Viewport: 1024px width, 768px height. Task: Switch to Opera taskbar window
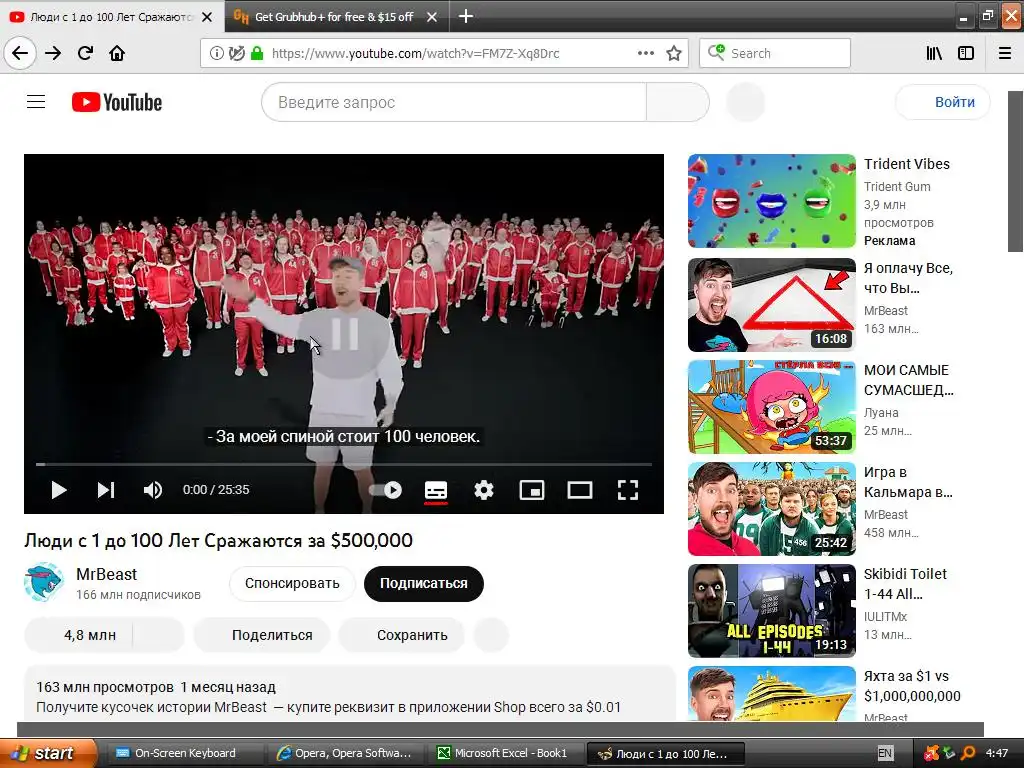click(346, 753)
